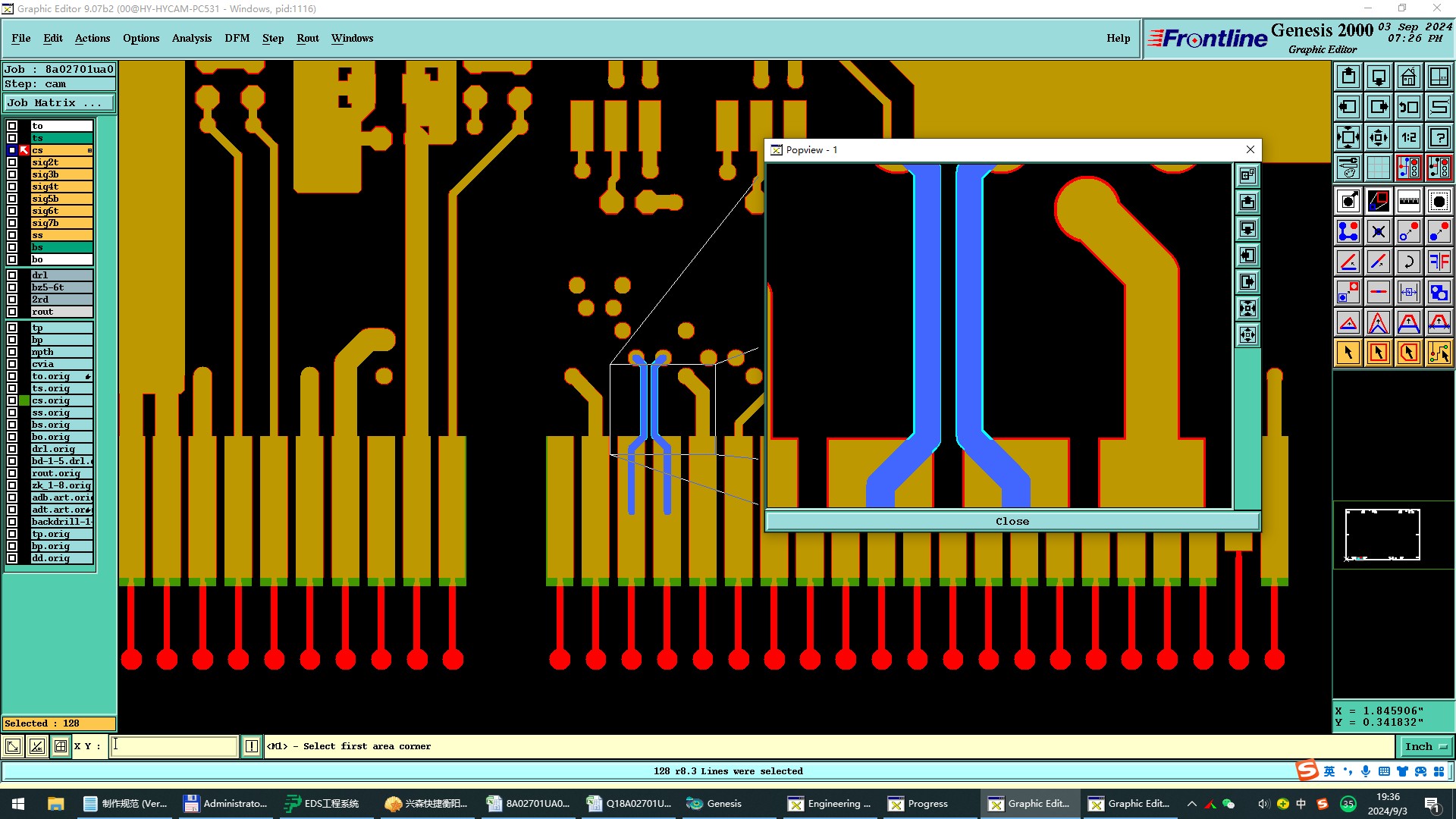The width and height of the screenshot is (1456, 819).
Task: Click the 1:2 zoom icon
Action: click(x=1408, y=137)
